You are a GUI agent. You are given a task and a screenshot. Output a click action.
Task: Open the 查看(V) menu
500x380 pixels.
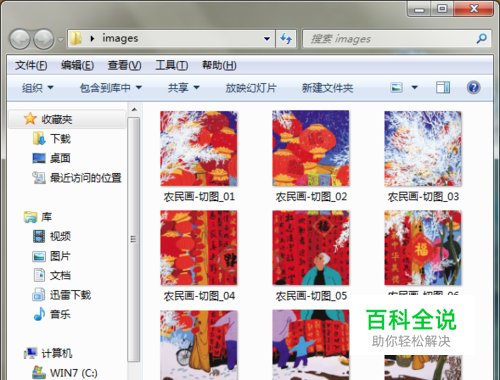click(124, 65)
